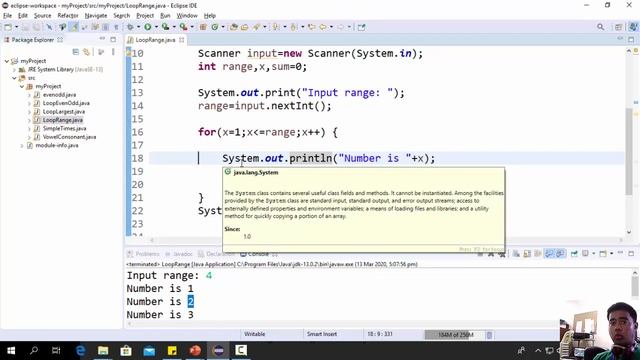Maximize the editor area icon
This screenshot has width=640, height=360.
[631, 39]
